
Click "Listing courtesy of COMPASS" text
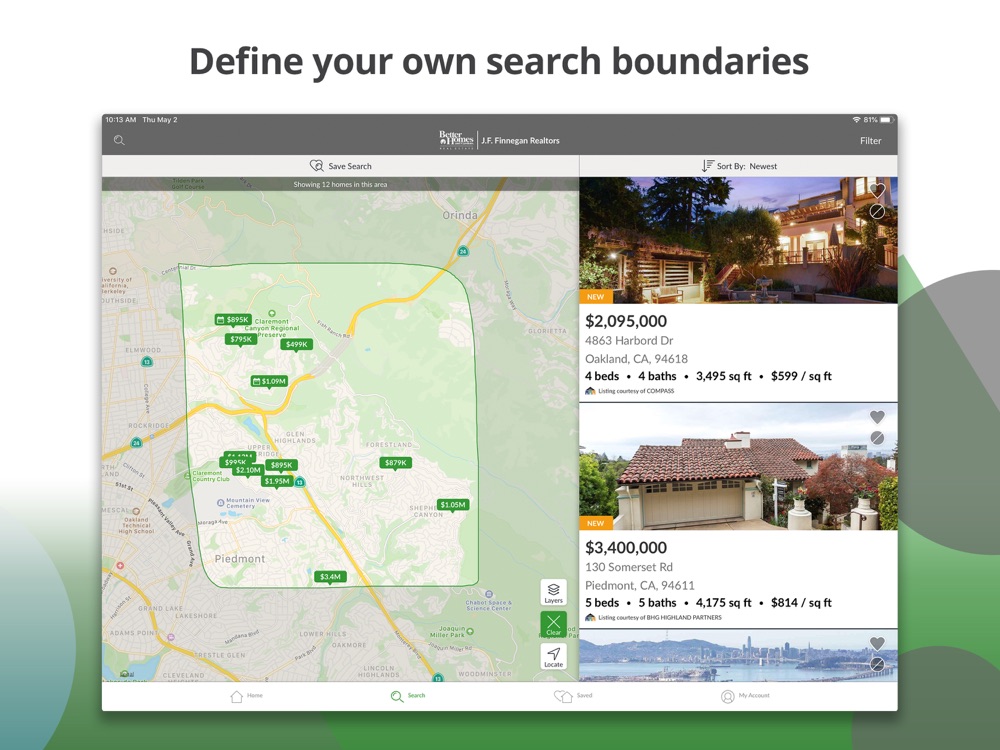point(636,391)
